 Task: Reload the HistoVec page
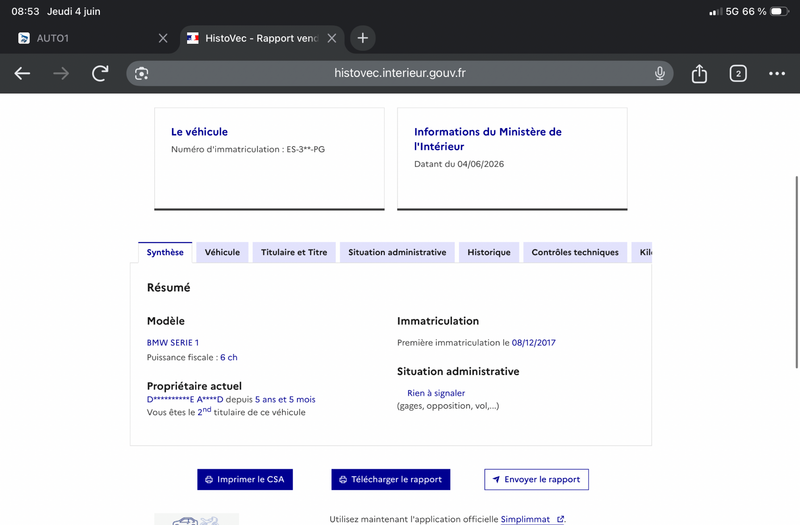click(100, 73)
